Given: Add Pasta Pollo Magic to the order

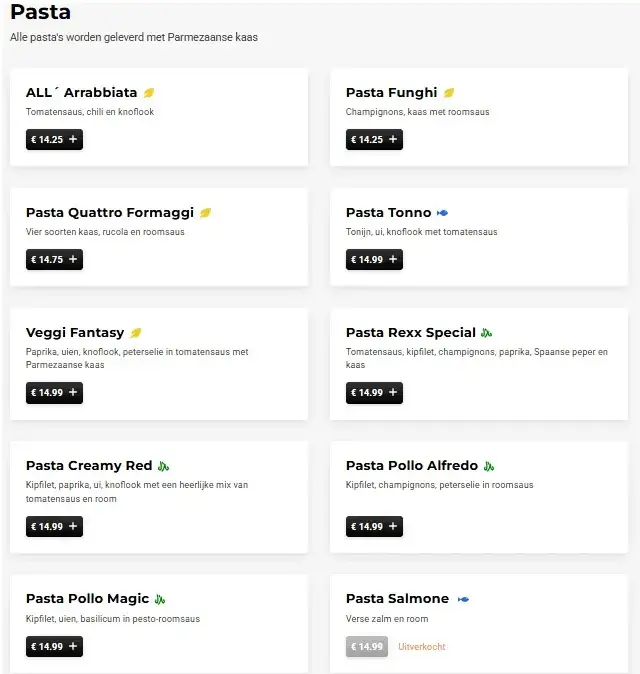Looking at the screenshot, I should (x=54, y=647).
